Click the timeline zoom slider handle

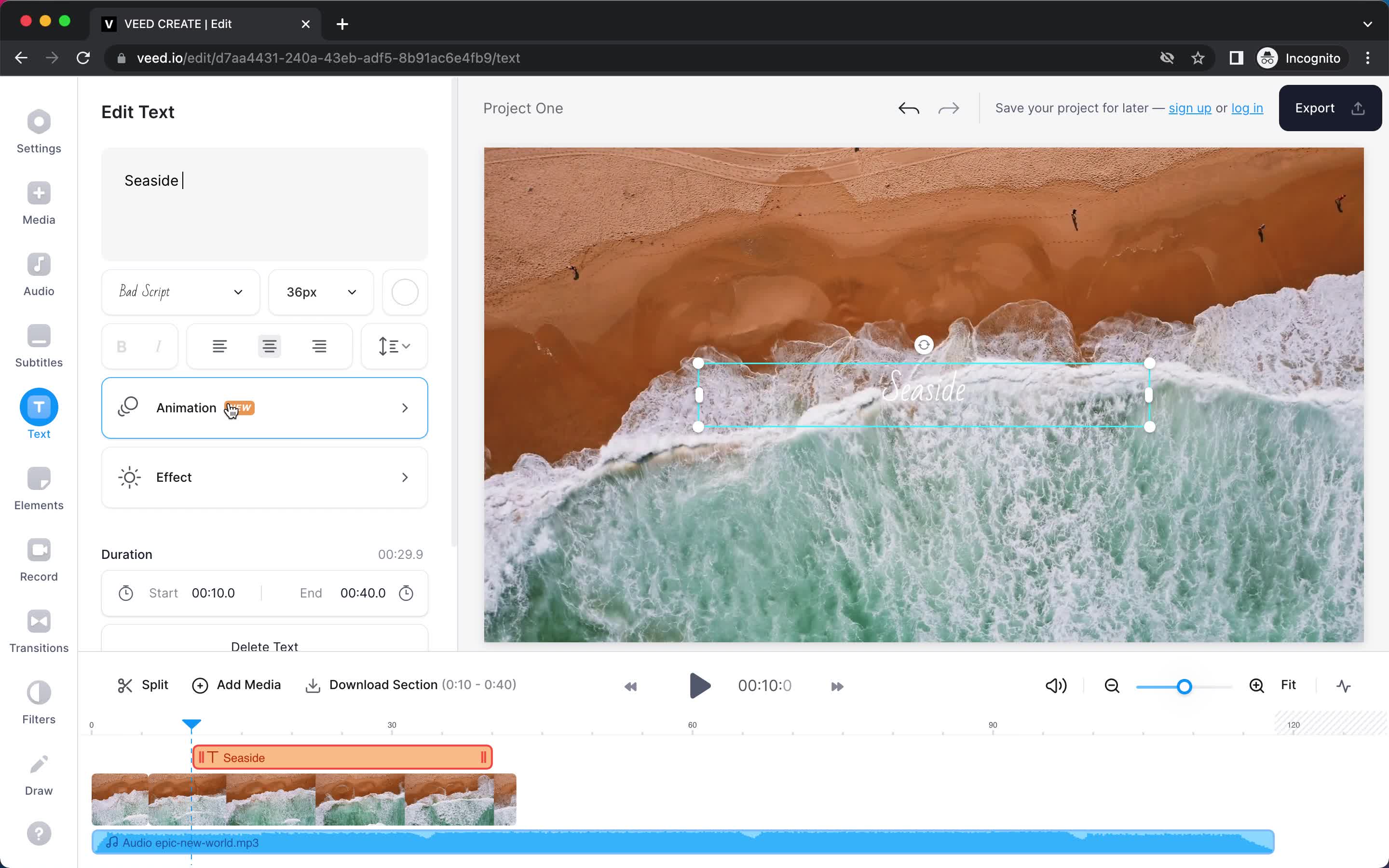coord(1184,687)
